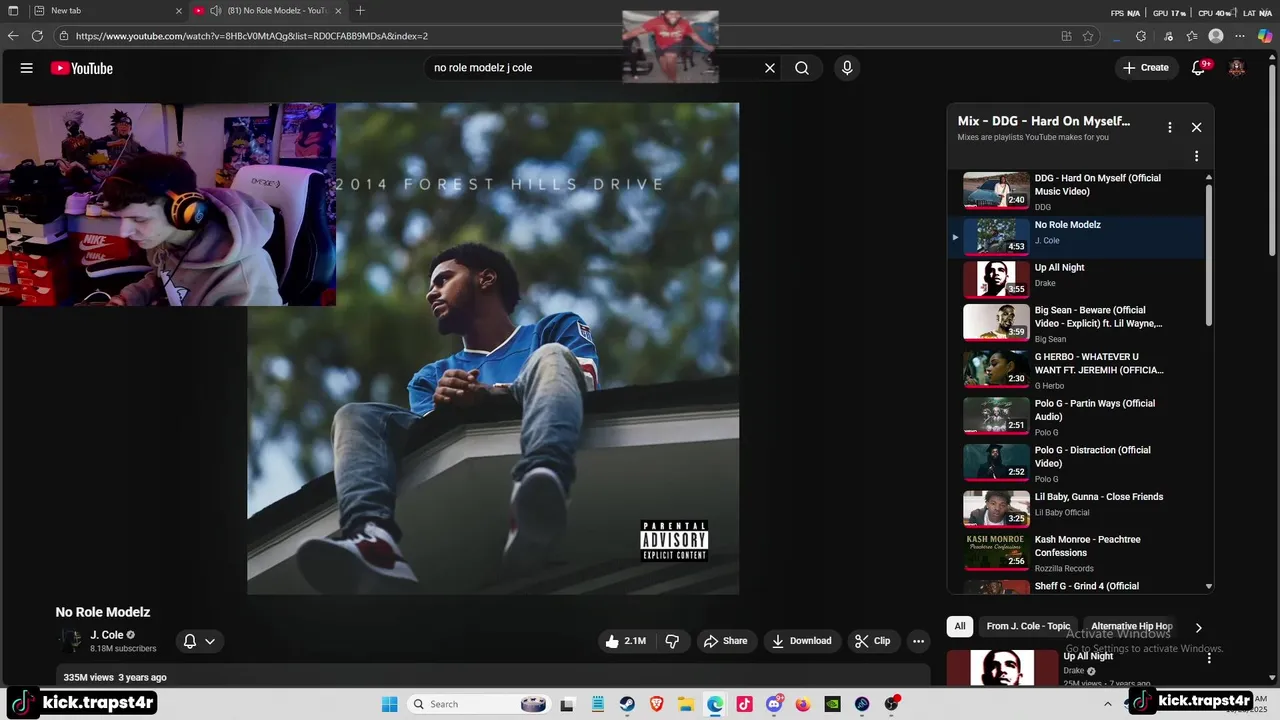This screenshot has height=720, width=1280.
Task: Switch to the New tab browser tab
Action: tap(105, 11)
